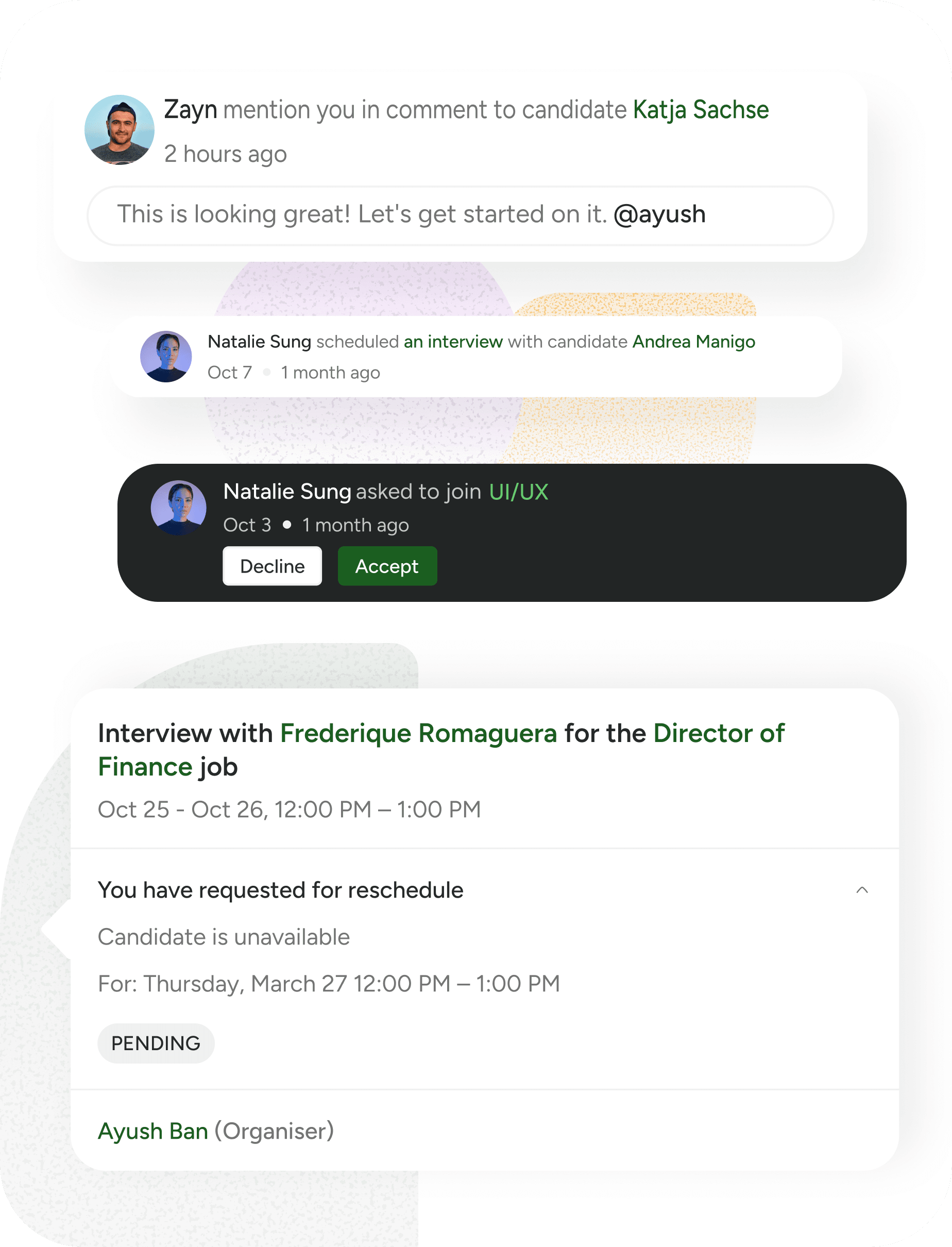Screen dimensions: 952x1247
Task: Click Natalie Sung's avatar in join request
Action: click(x=178, y=507)
